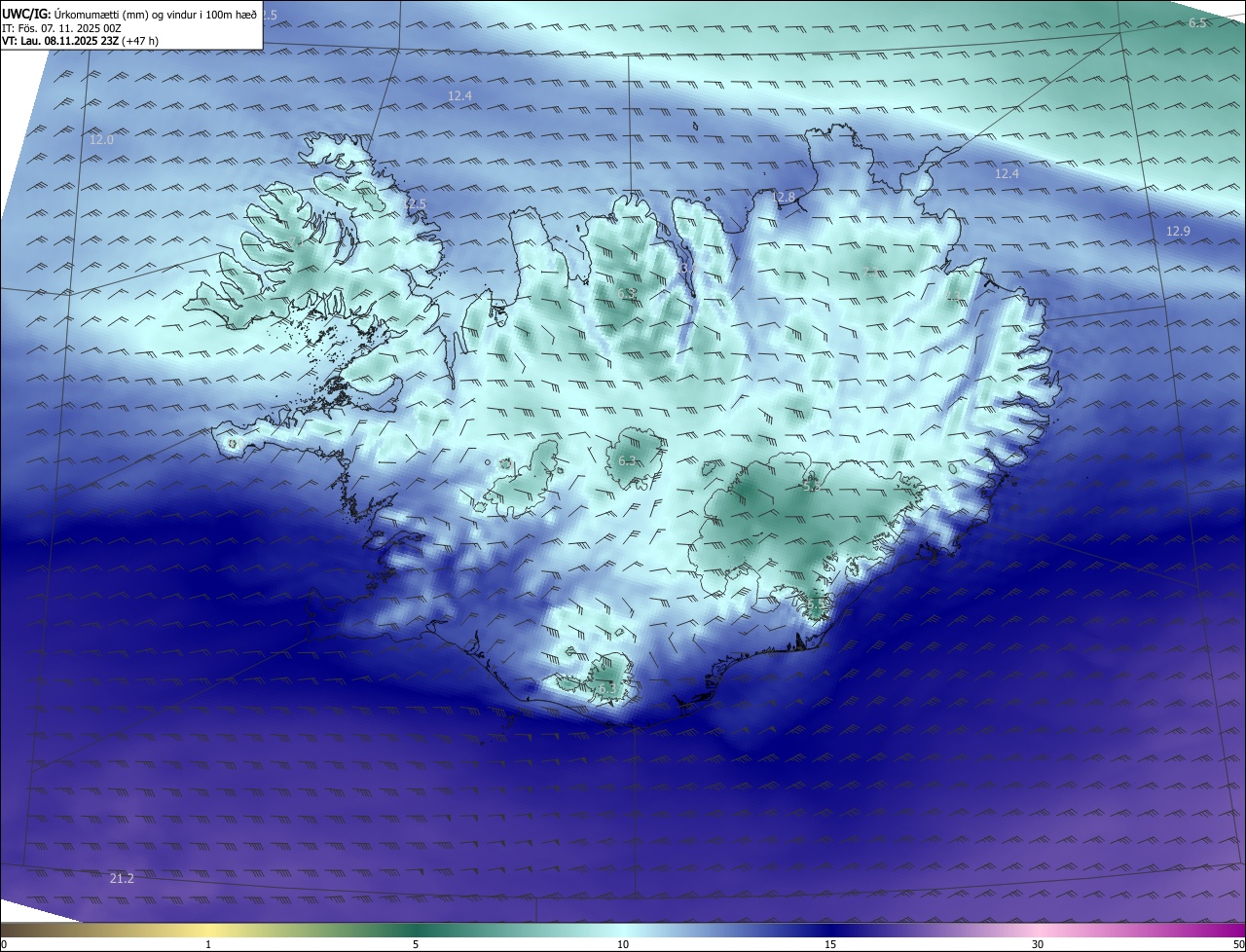Click the 12.8 value label on the map

[x=783, y=198]
